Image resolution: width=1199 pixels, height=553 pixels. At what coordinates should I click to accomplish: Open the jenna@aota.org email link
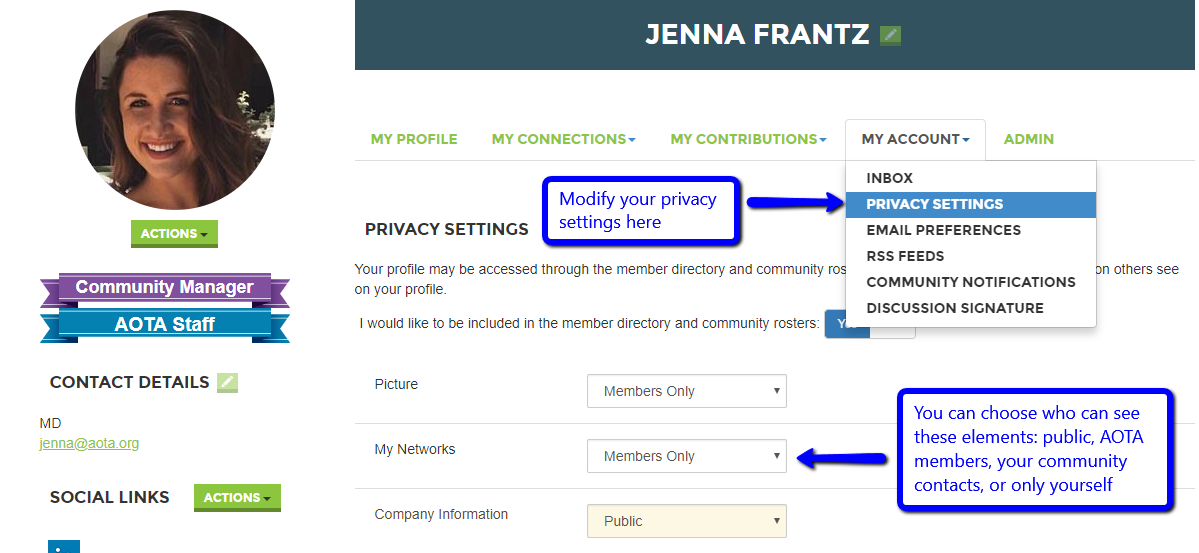tap(89, 443)
